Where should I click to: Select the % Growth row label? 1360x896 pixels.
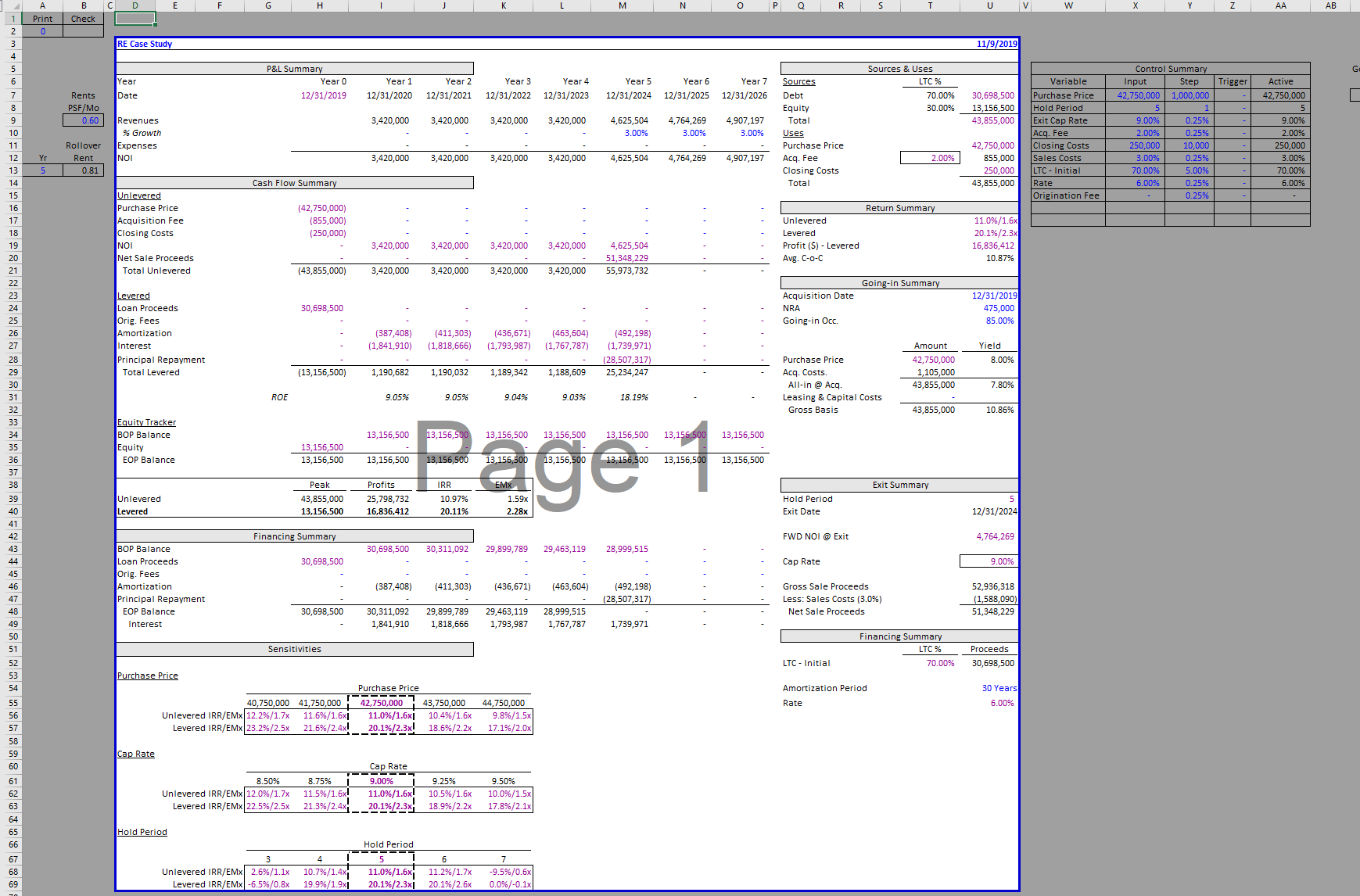tap(142, 133)
